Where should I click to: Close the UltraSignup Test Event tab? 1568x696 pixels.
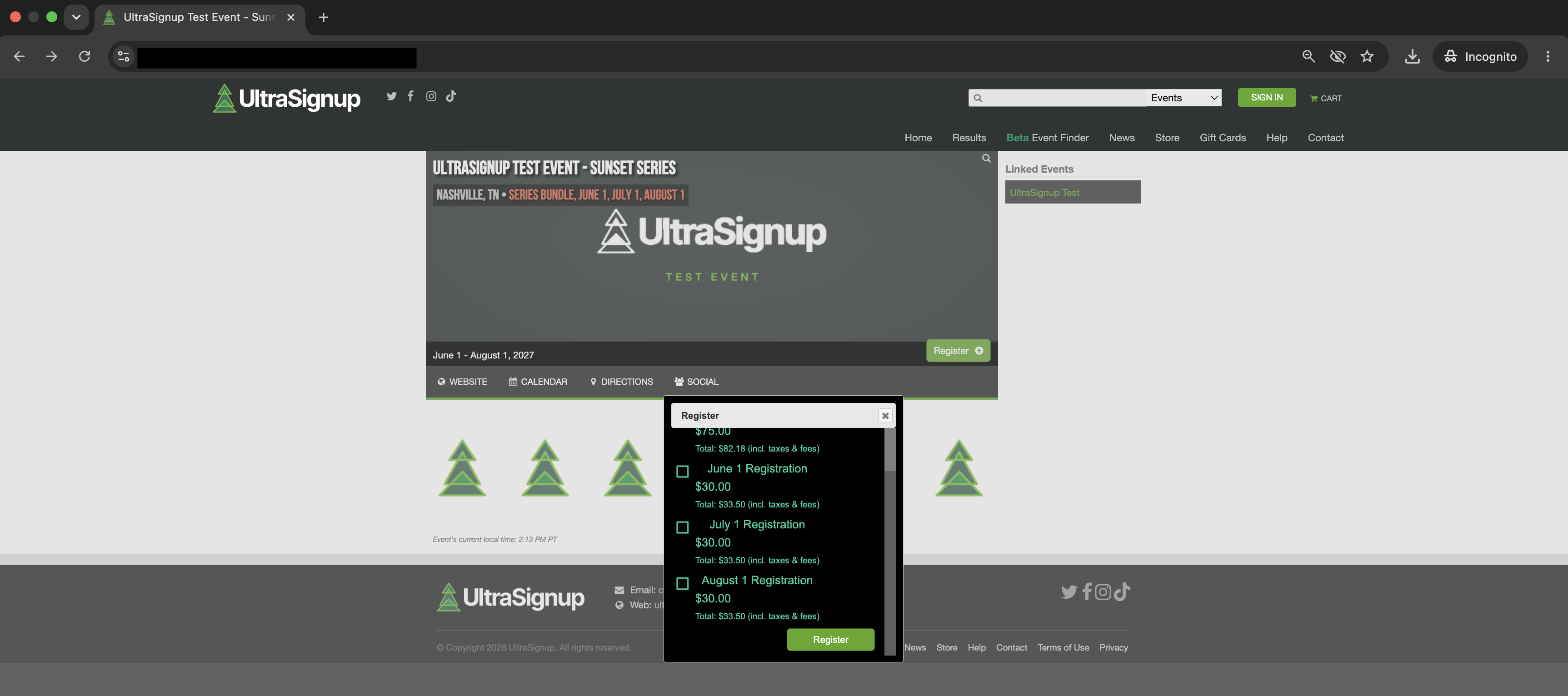pyautogui.click(x=291, y=17)
